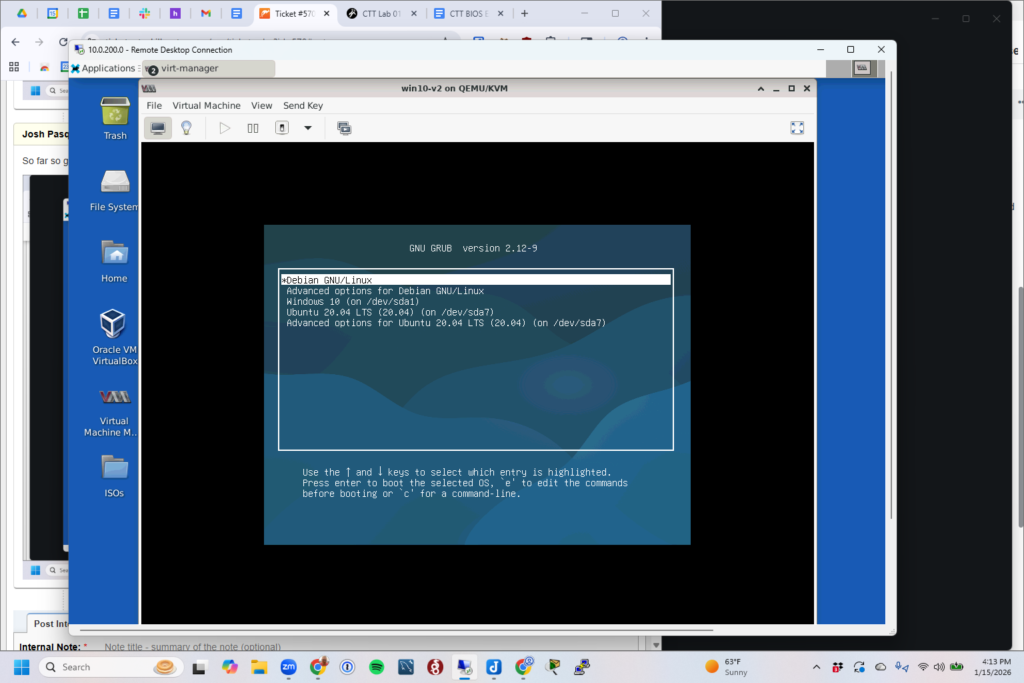The image size is (1024, 683).
Task: Open the File menu
Action: pyautogui.click(x=154, y=105)
